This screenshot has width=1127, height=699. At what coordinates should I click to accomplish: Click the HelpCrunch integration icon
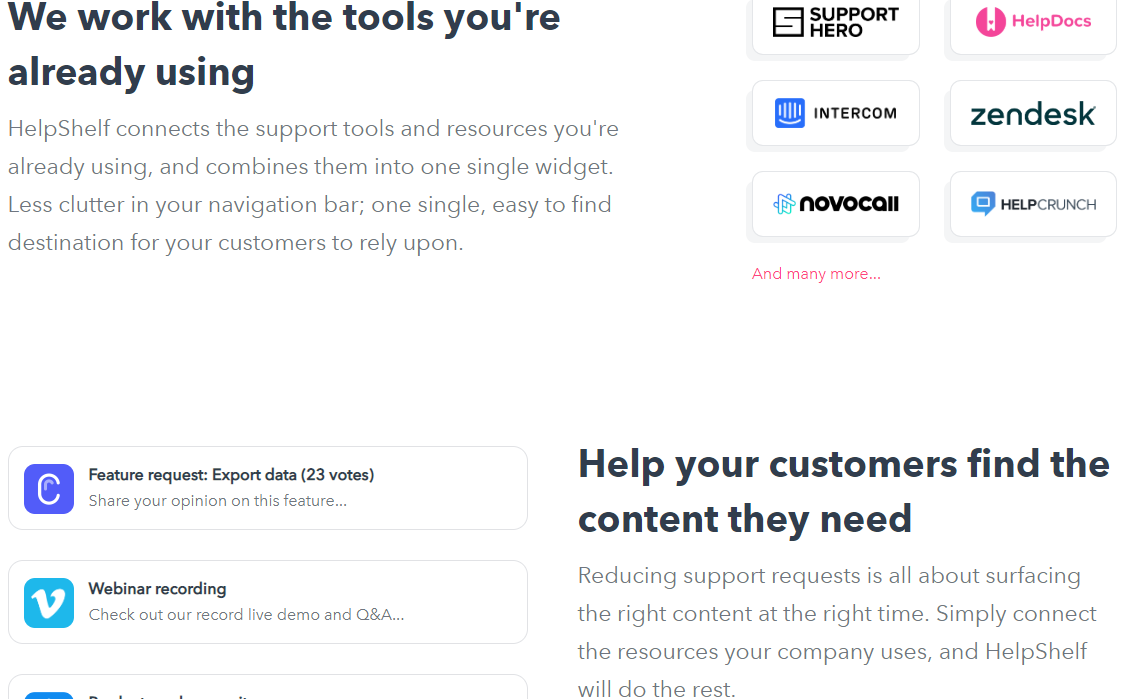coord(1032,204)
